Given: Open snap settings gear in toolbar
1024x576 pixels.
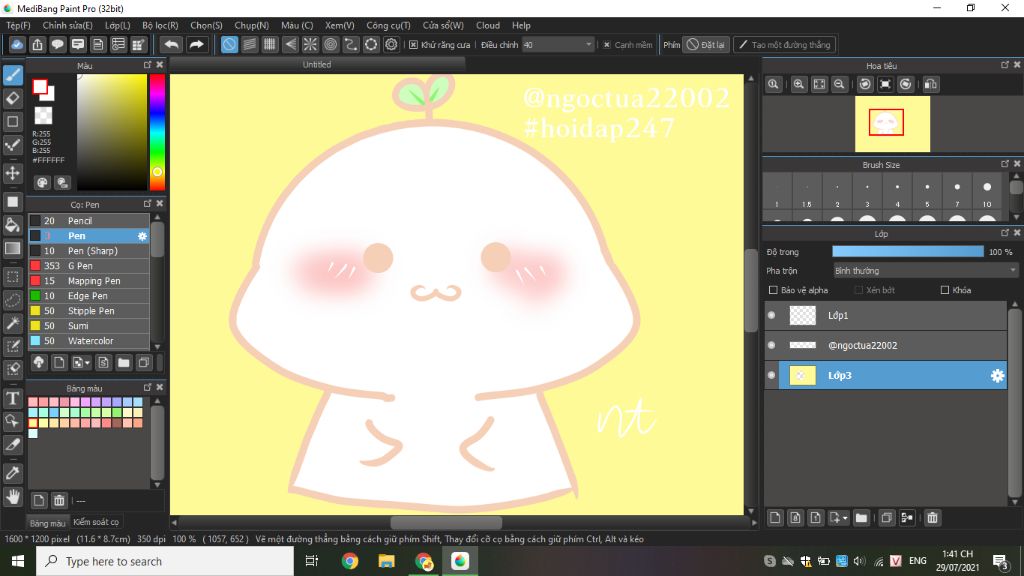Looking at the screenshot, I should tap(391, 44).
